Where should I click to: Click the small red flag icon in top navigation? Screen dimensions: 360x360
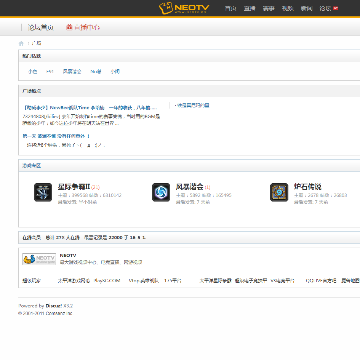pos(335,8)
